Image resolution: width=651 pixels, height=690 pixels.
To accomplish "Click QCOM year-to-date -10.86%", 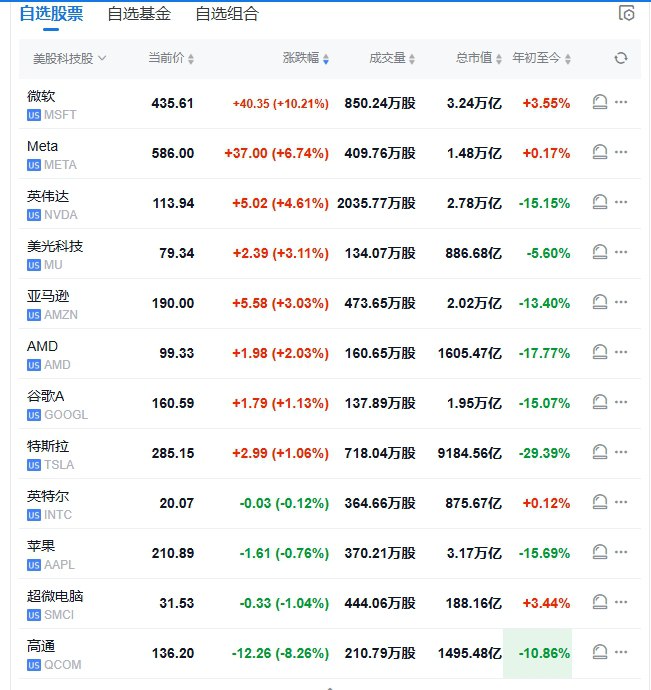I will click(x=544, y=653).
